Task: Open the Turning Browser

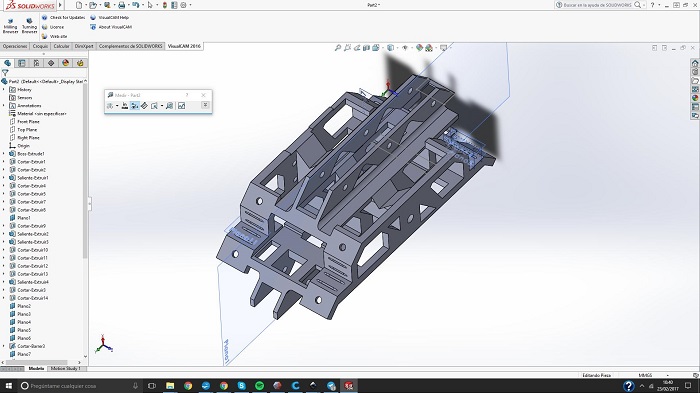Action: [x=29, y=25]
